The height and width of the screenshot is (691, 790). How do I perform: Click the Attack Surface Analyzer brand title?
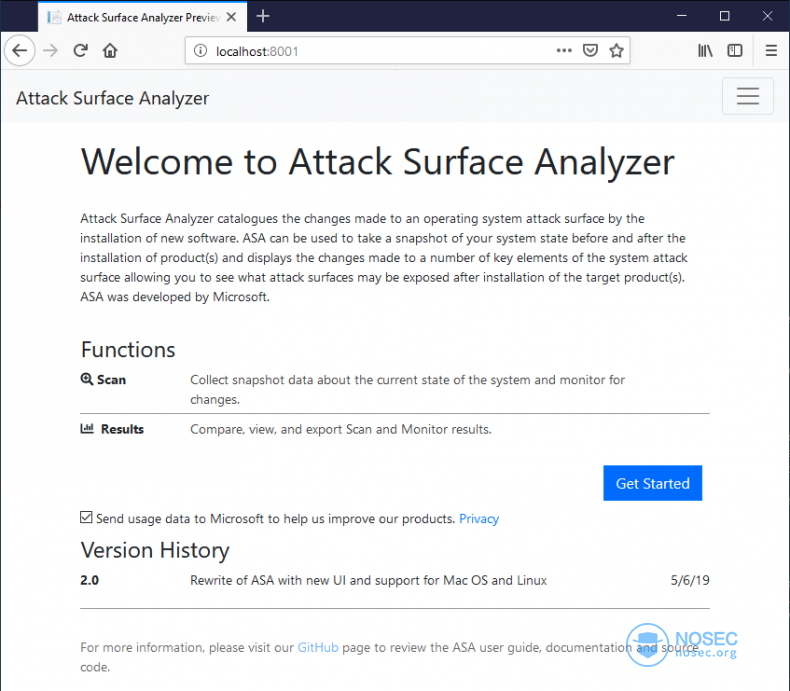coord(112,98)
